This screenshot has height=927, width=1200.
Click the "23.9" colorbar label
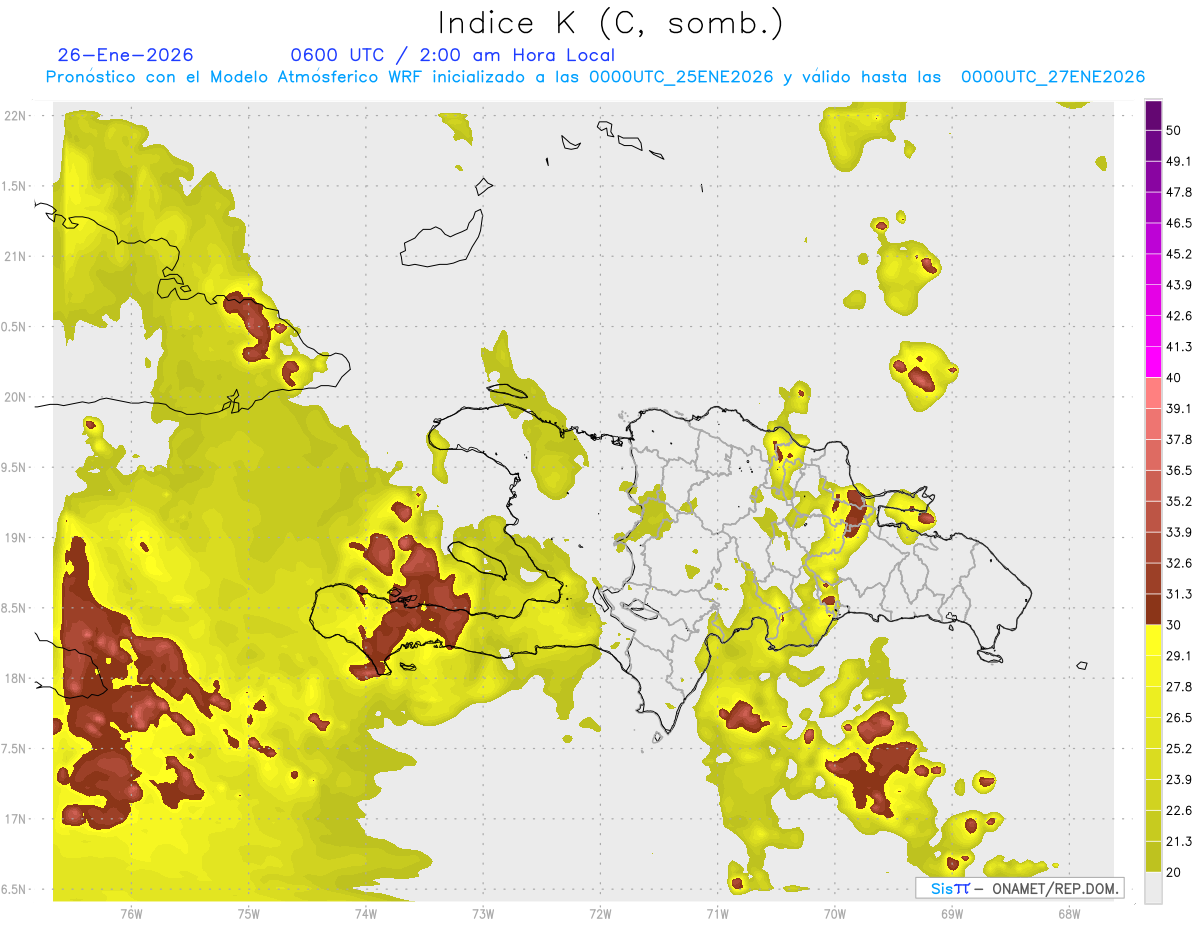(x=1179, y=779)
